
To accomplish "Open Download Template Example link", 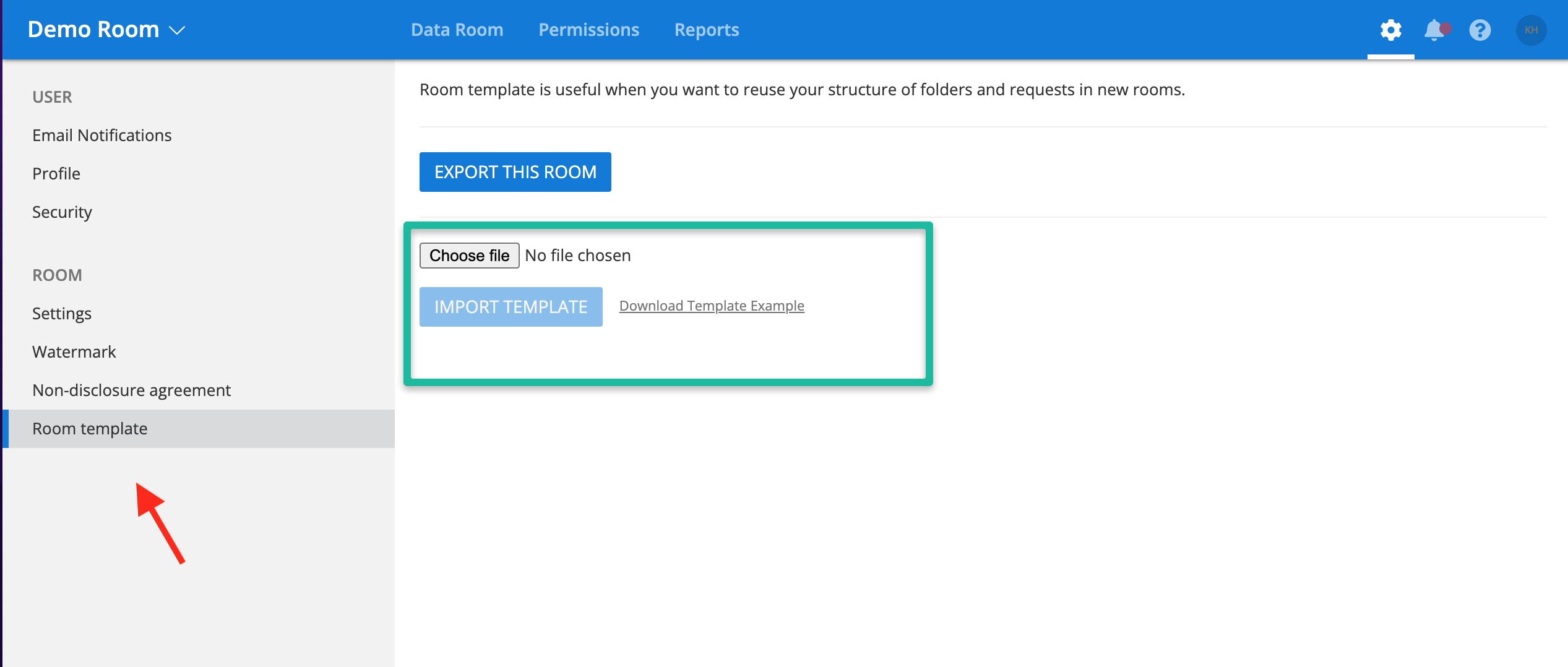I will click(x=711, y=305).
